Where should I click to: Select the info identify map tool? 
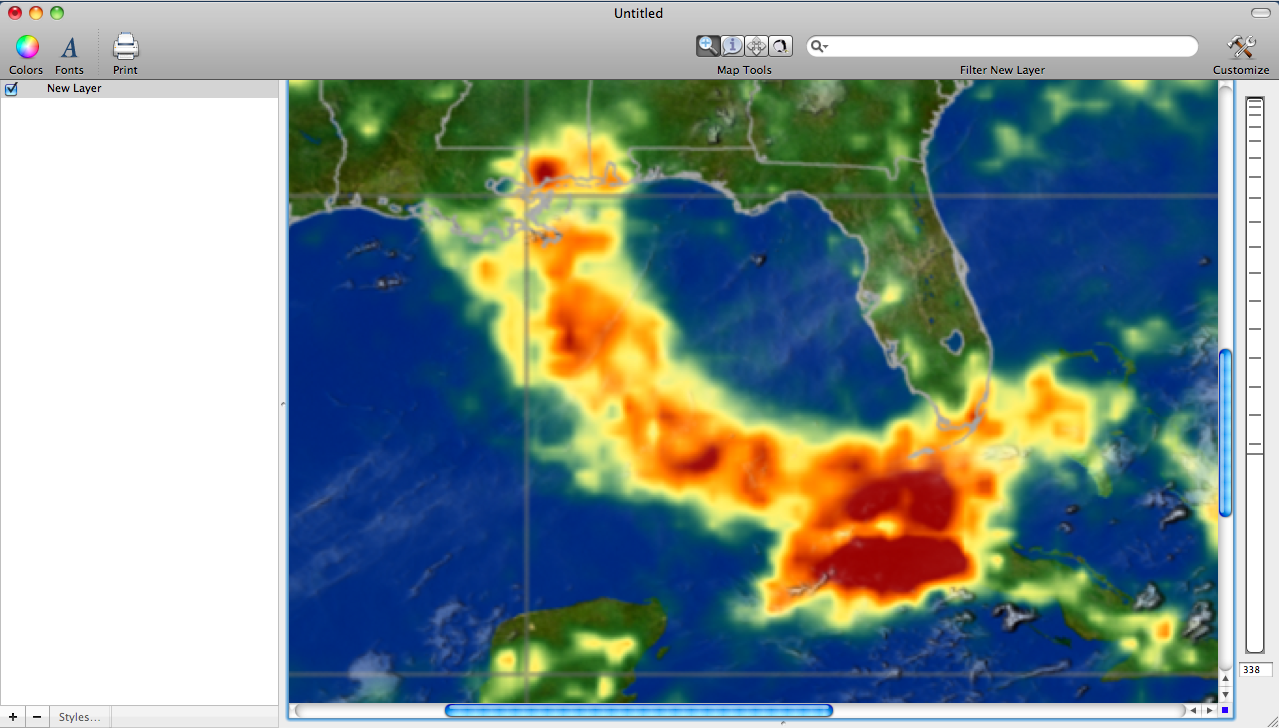pos(732,45)
